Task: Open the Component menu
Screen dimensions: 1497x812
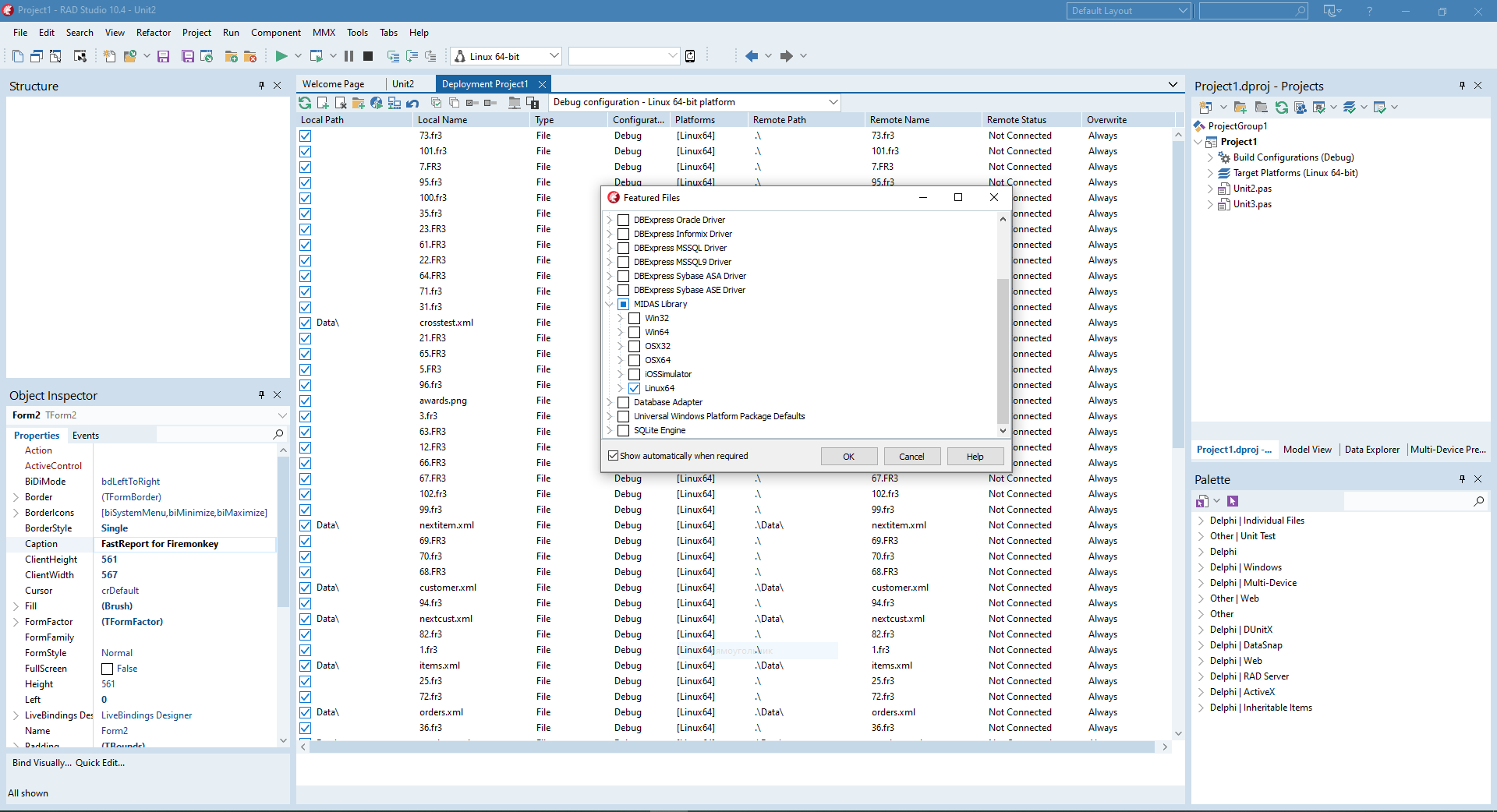Action: point(276,33)
